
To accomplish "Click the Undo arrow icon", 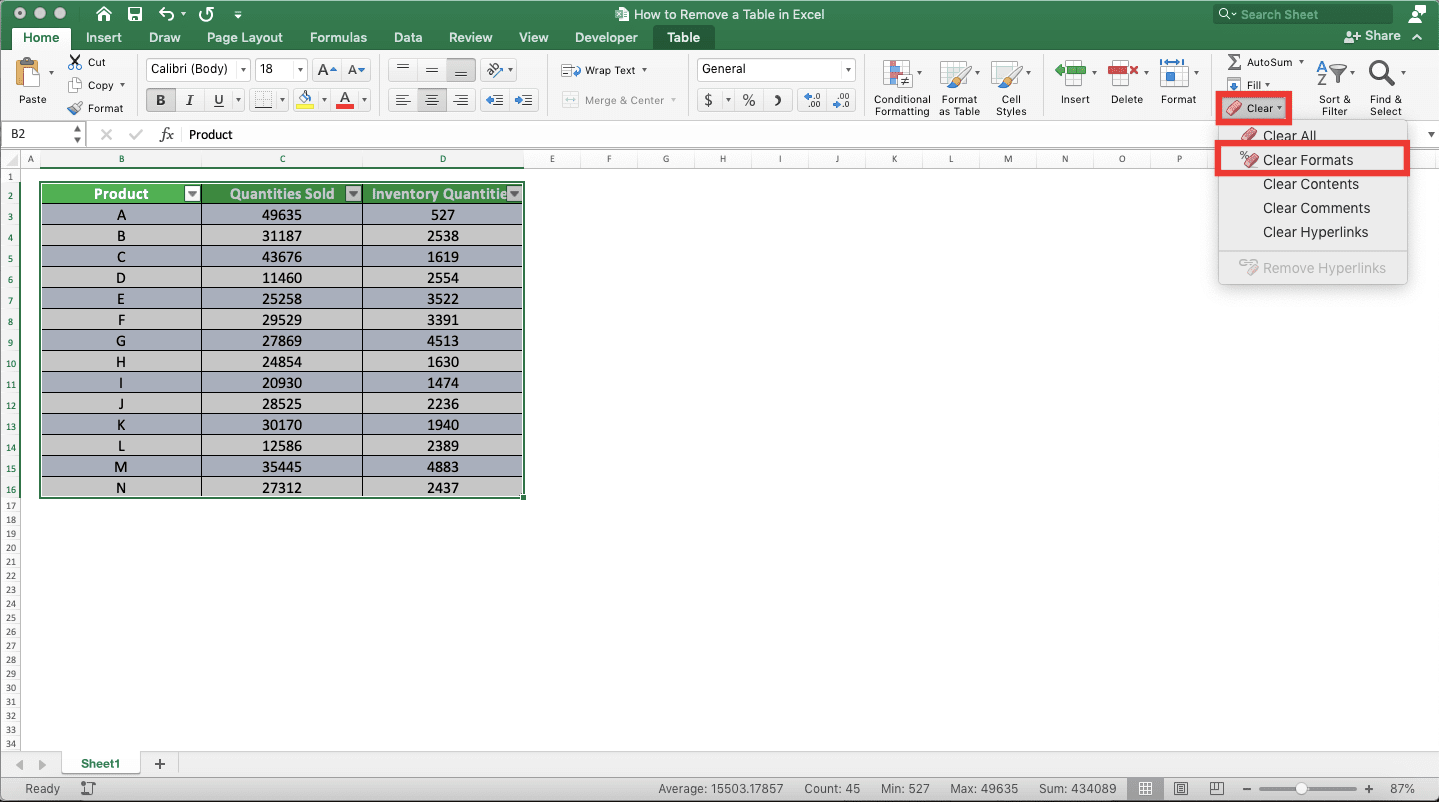I will click(166, 14).
